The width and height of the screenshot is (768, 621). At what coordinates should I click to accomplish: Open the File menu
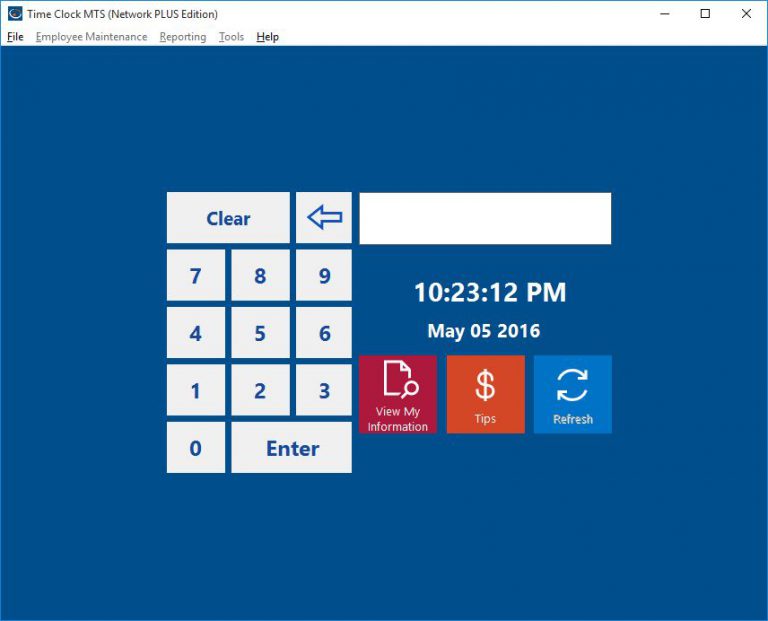point(15,37)
